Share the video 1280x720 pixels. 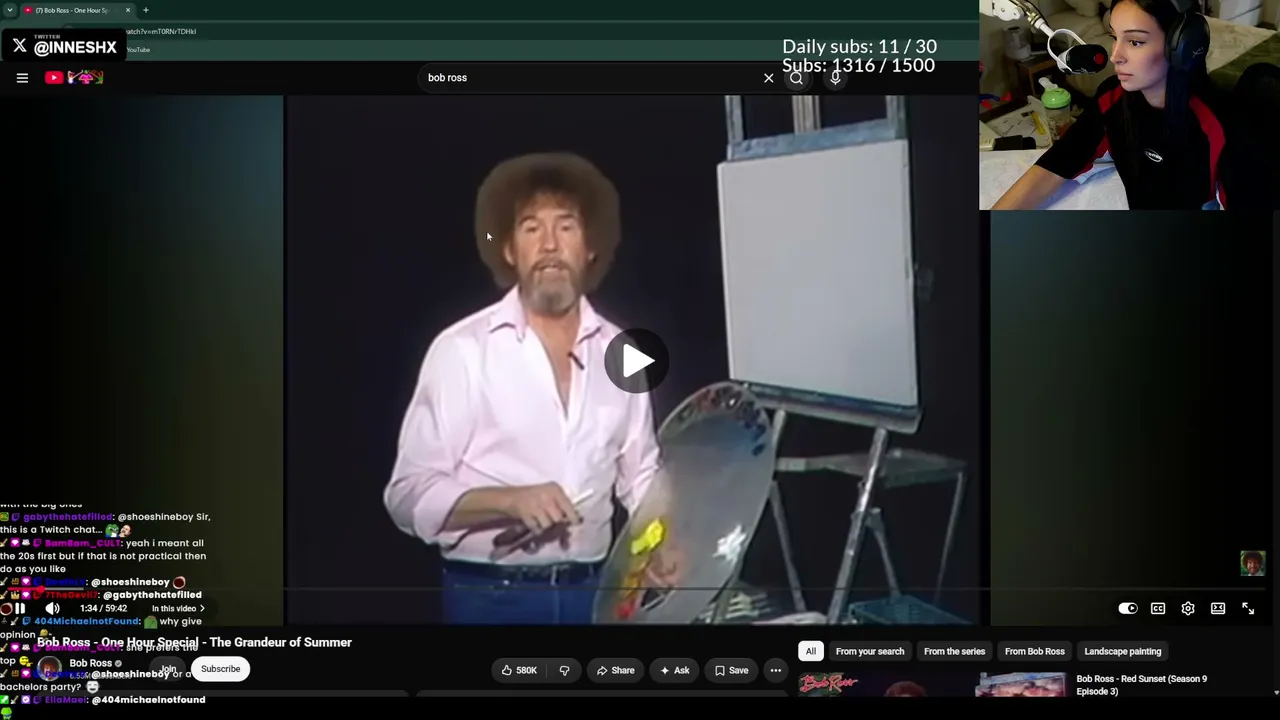click(615, 670)
